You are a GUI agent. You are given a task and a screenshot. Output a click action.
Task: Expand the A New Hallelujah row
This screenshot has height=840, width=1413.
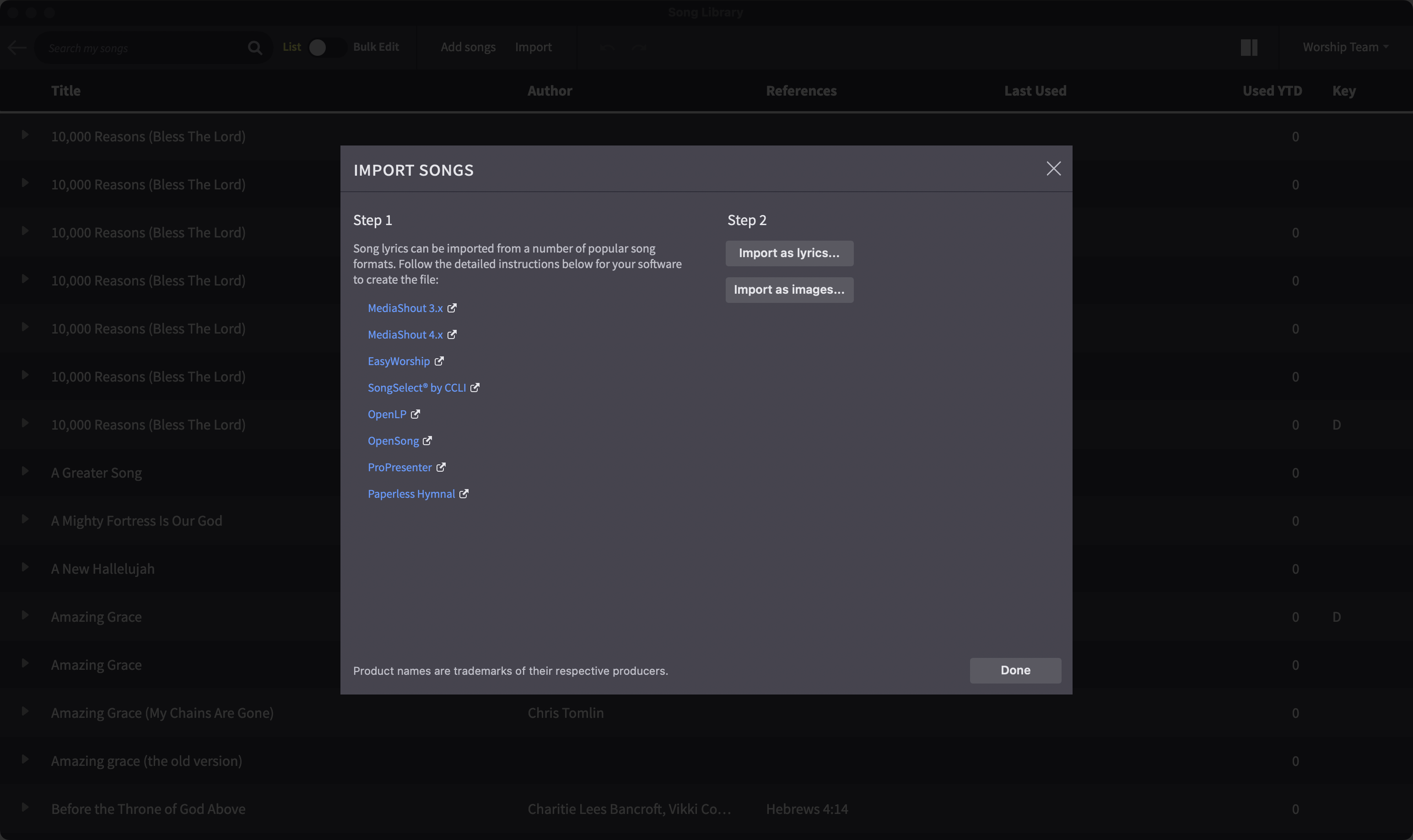click(25, 567)
